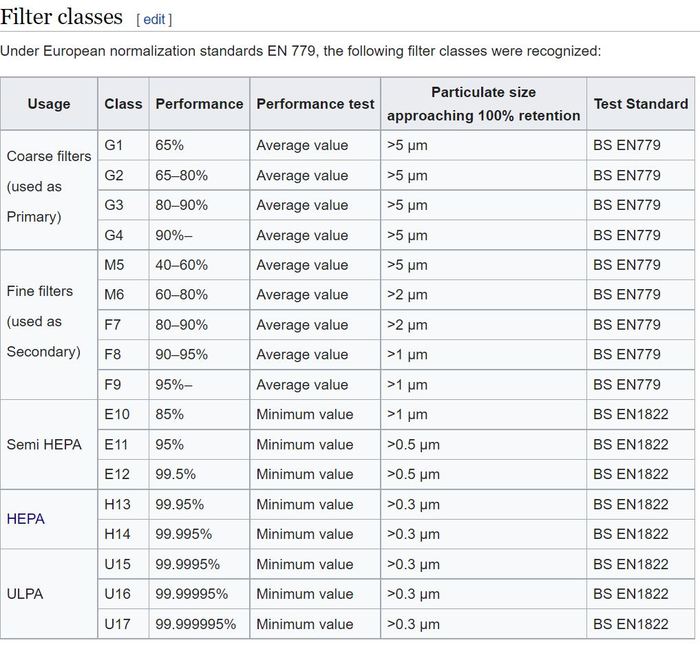The height and width of the screenshot is (647, 700).
Task: Click the U17 class cell
Action: [117, 624]
